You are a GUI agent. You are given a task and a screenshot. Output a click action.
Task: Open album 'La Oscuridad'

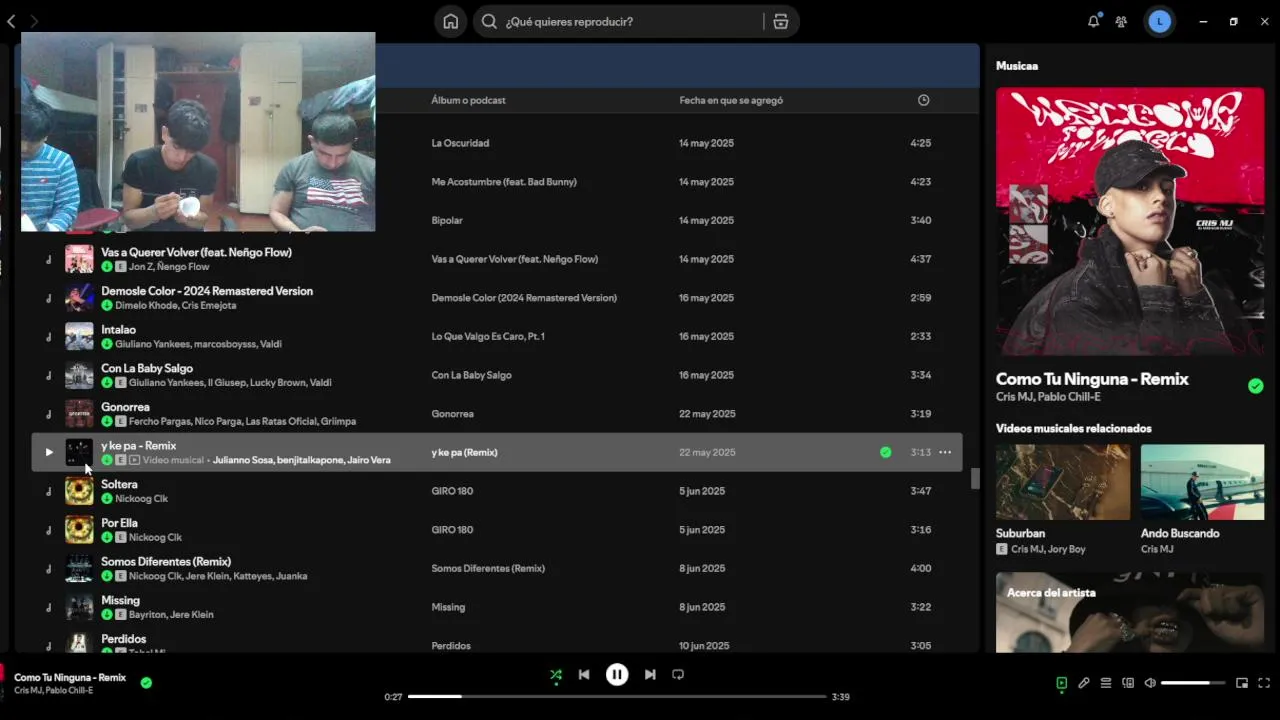[x=460, y=143]
